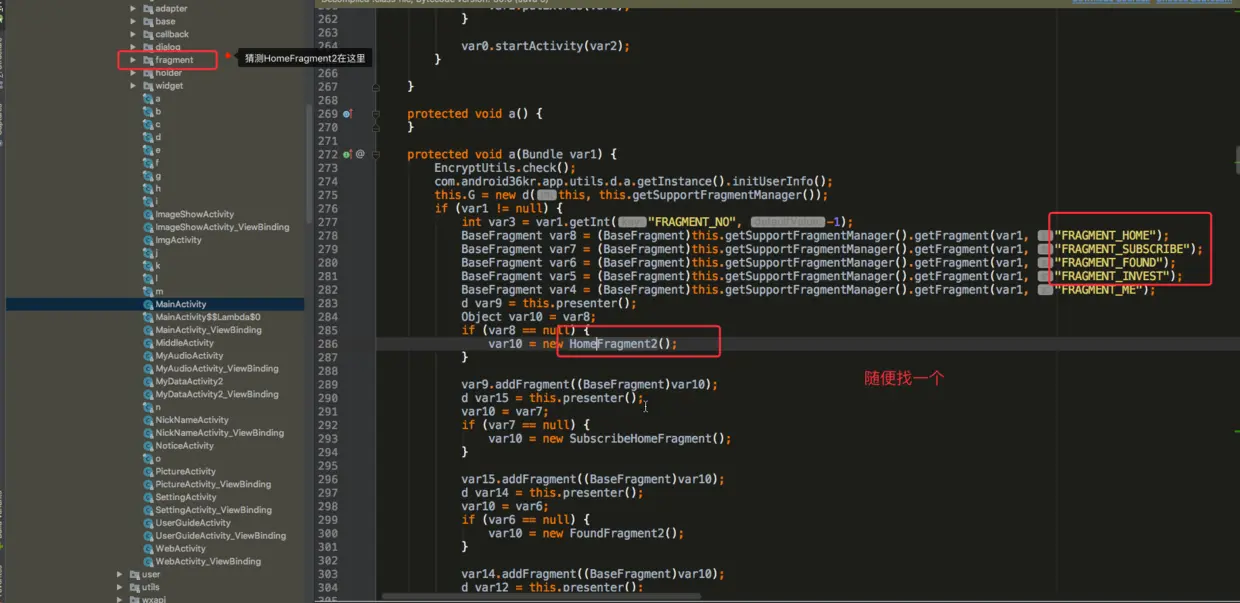Image resolution: width=1240 pixels, height=603 pixels.
Task: Open ImageShowActivity_ViewBinding class
Action: click(x=222, y=227)
